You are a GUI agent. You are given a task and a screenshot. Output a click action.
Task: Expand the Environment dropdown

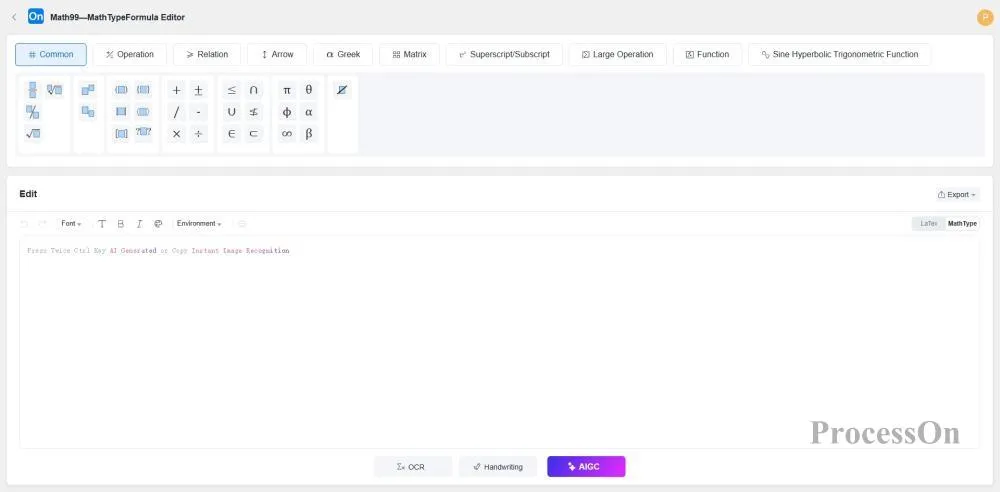199,224
